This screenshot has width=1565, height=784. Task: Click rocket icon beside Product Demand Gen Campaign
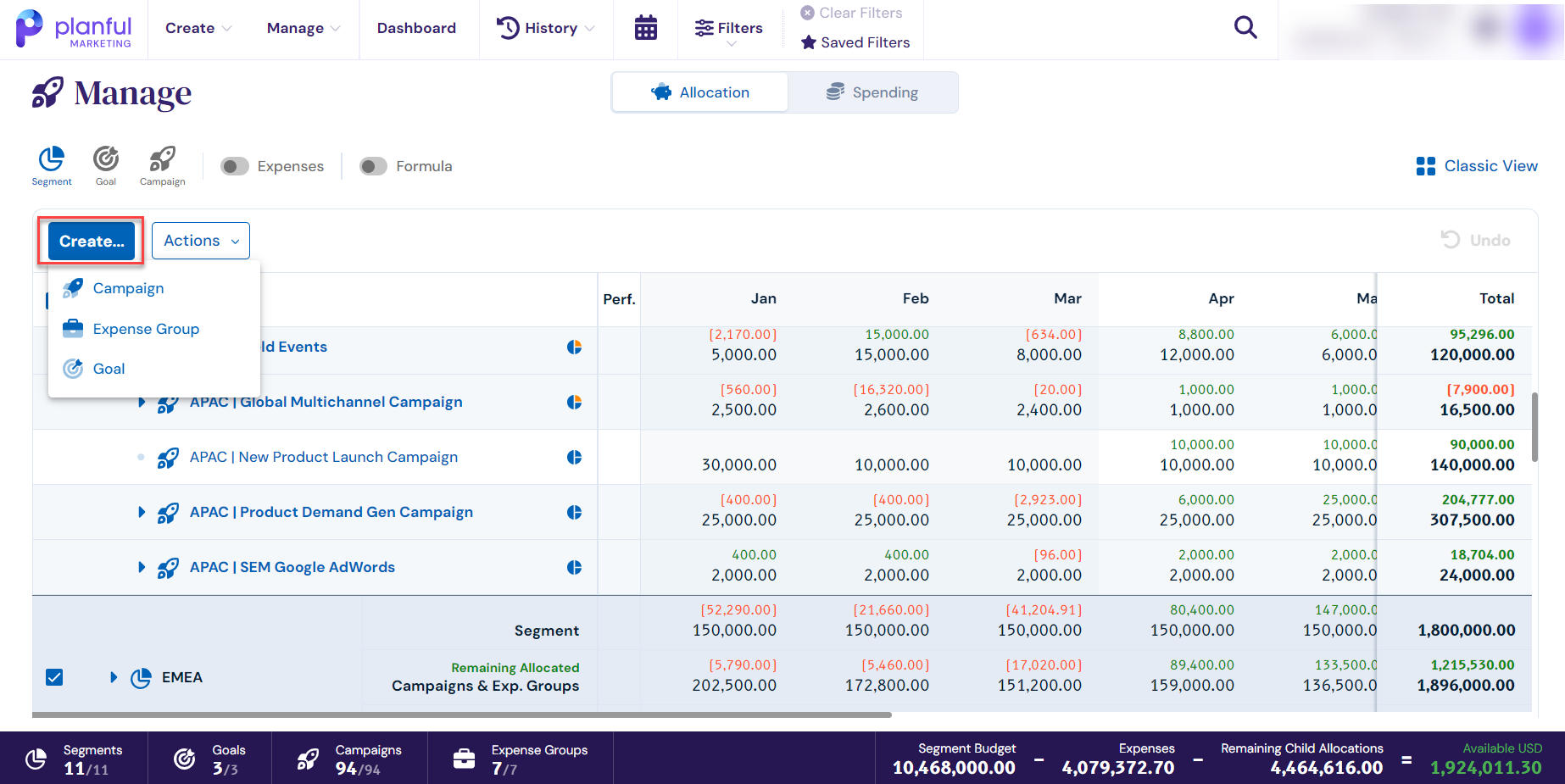[168, 513]
